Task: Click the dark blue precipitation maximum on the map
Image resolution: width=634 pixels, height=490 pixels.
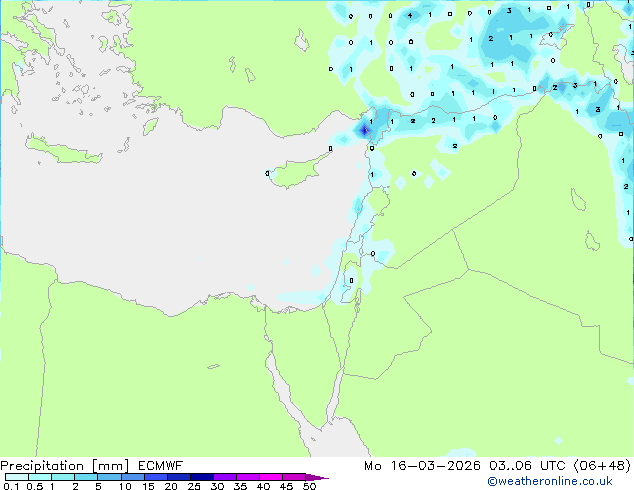Action: click(365, 130)
